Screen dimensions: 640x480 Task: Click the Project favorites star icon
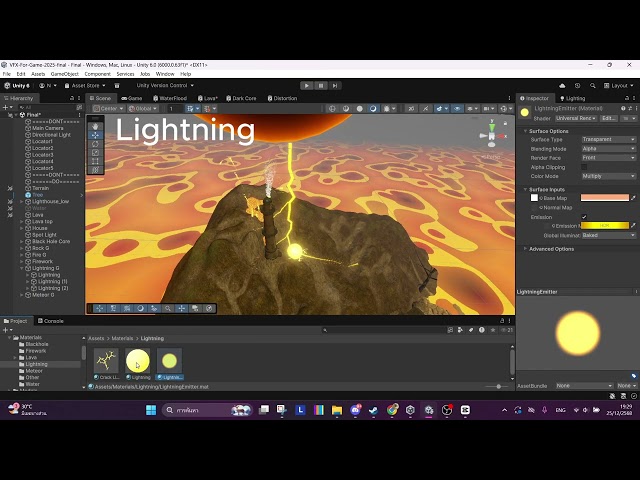pyautogui.click(x=493, y=330)
